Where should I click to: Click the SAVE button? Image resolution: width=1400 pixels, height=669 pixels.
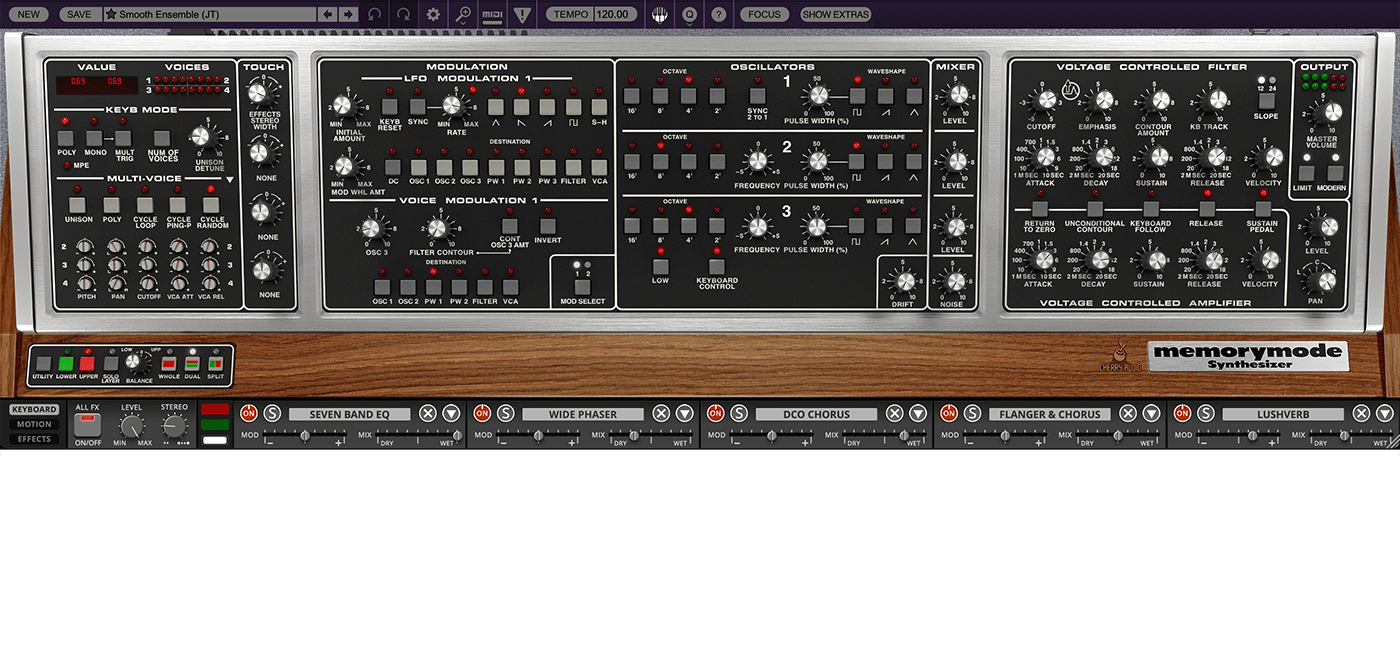[79, 14]
